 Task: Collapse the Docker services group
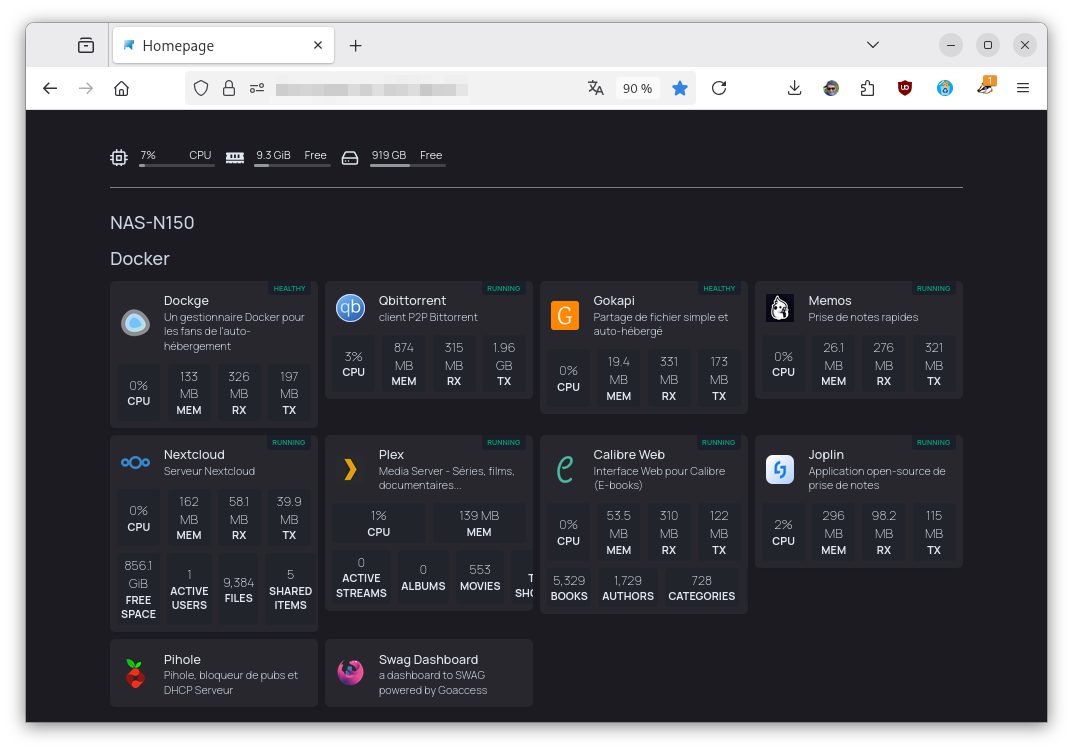[140, 259]
